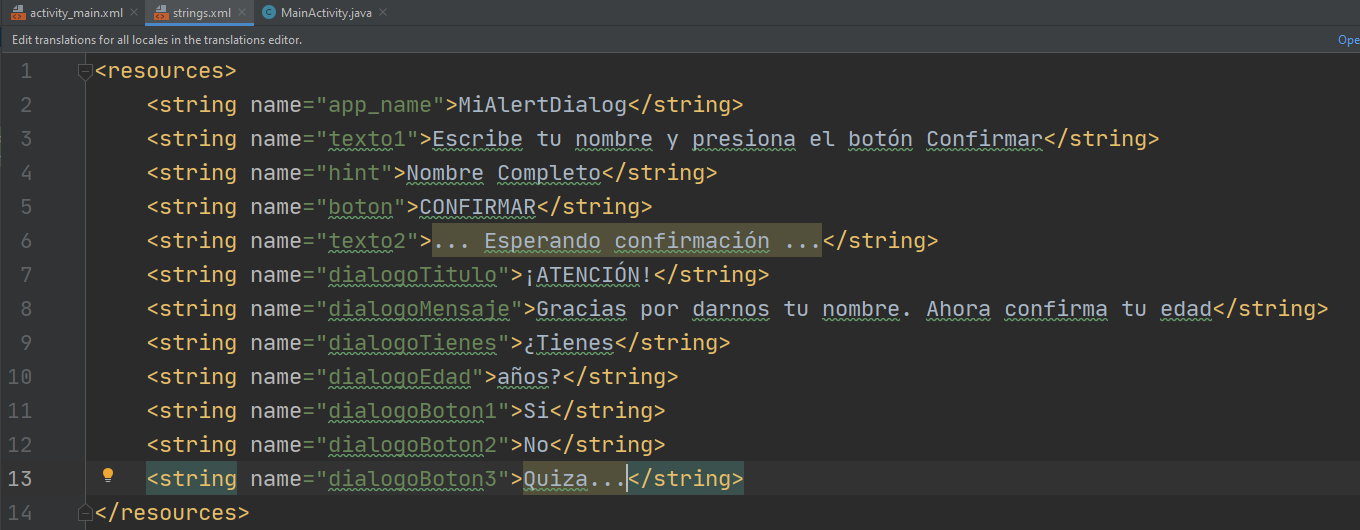Click the lightbulb quick-fix icon on line 13
Screen dimensions: 1360x530
point(108,476)
